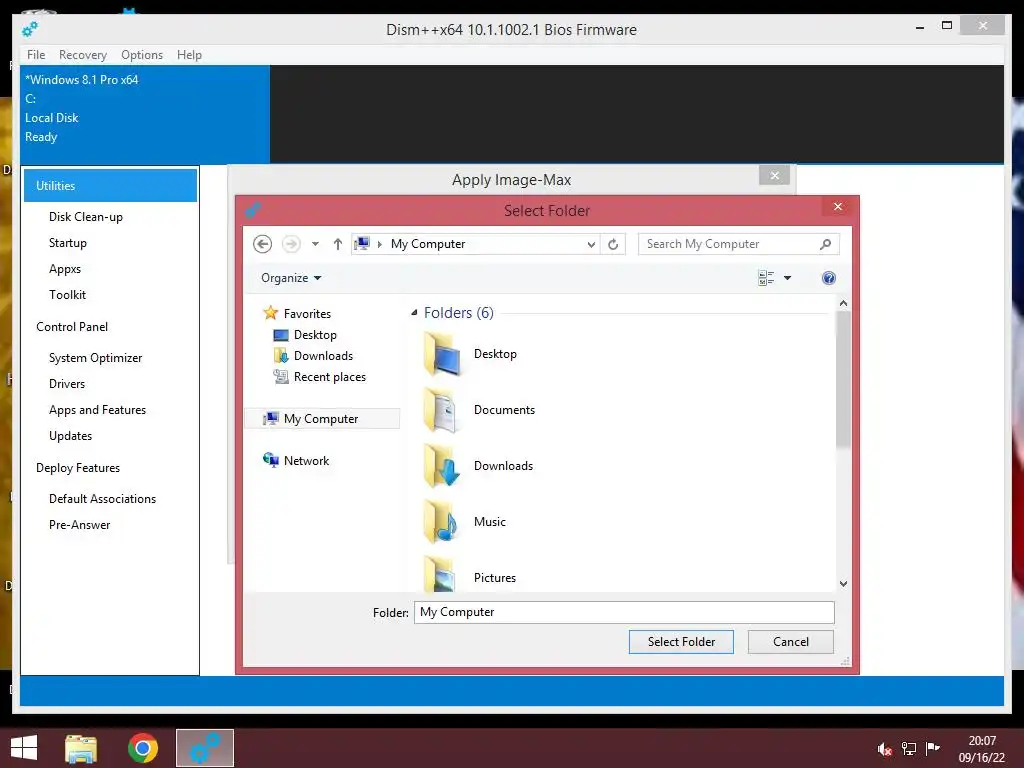Viewport: 1024px width, 768px height.
Task: Click the muted volume tray icon
Action: [885, 749]
